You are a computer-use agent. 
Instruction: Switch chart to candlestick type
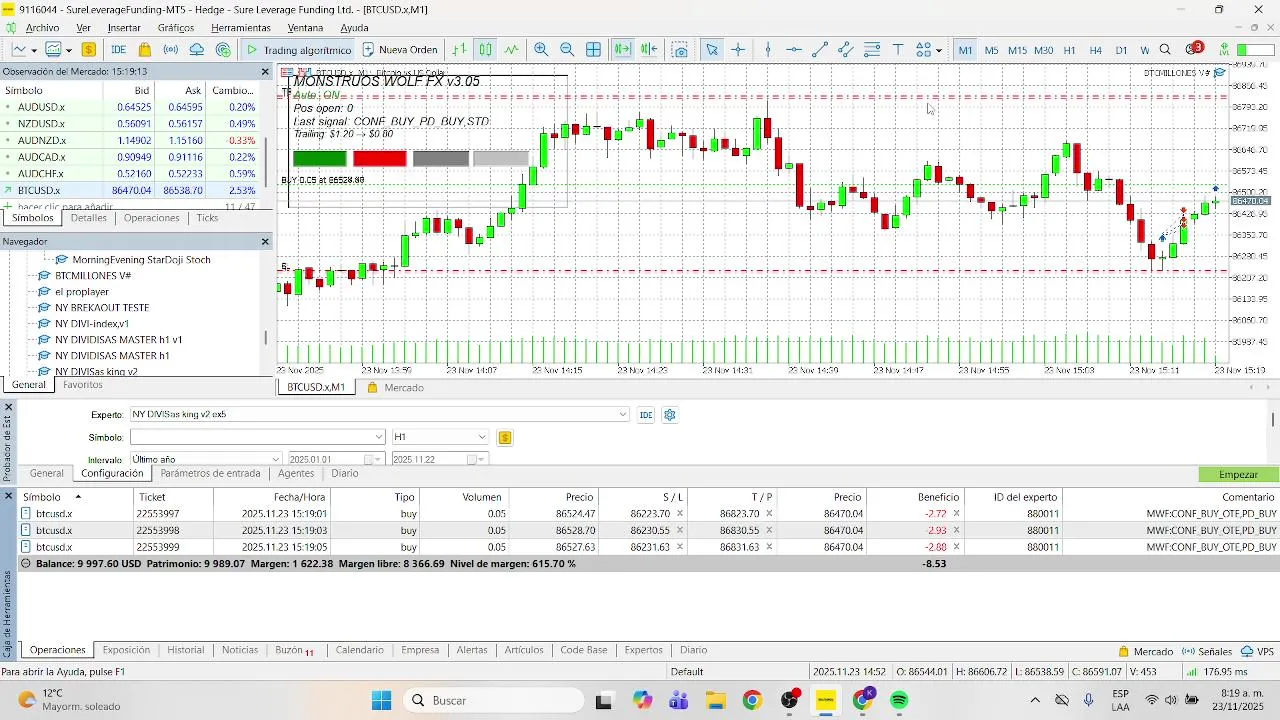tap(485, 50)
